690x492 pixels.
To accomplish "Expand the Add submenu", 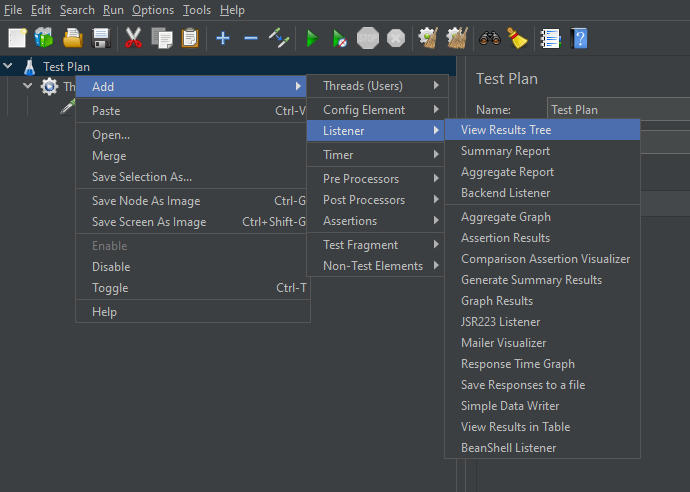I will point(191,86).
